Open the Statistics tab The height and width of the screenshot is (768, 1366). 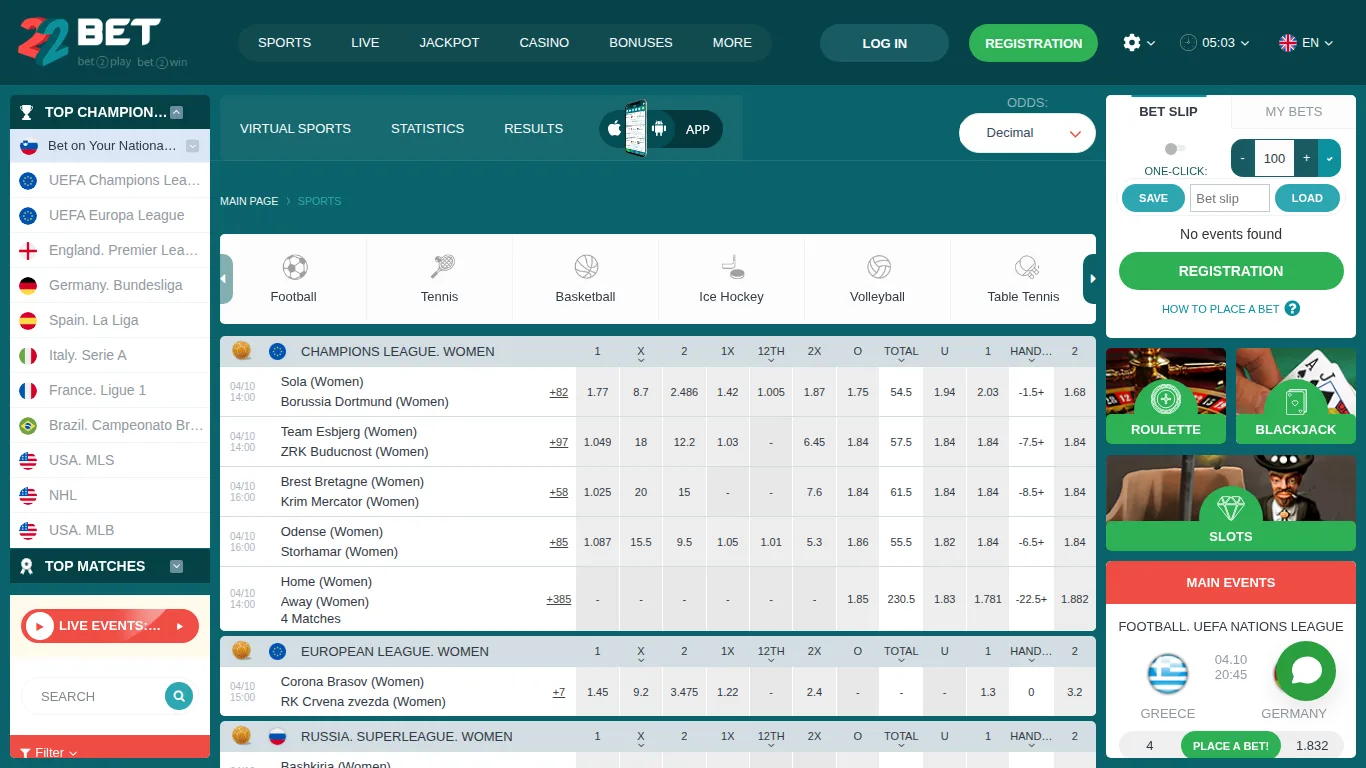click(427, 128)
